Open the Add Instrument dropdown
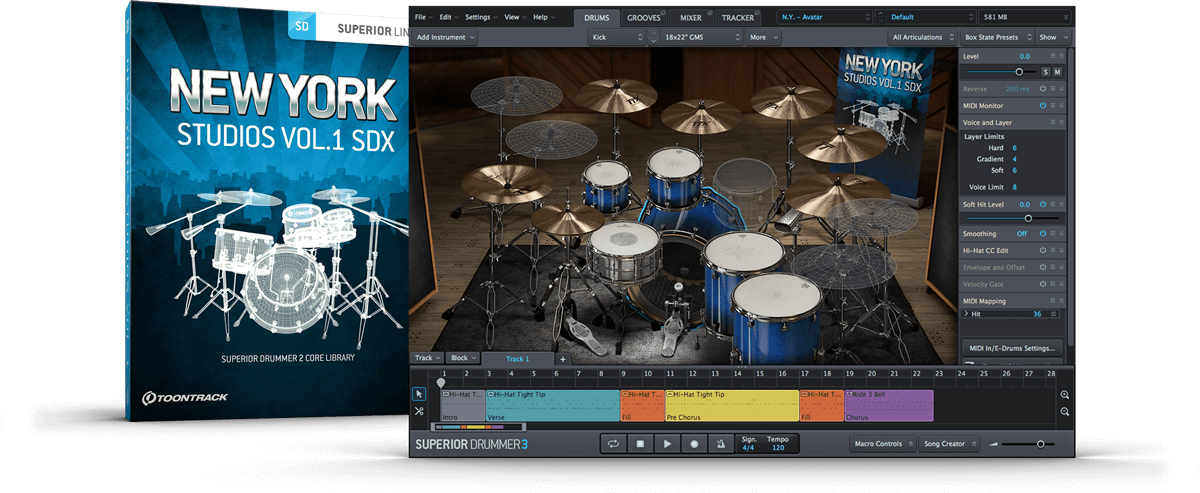1200x493 pixels. pos(445,37)
